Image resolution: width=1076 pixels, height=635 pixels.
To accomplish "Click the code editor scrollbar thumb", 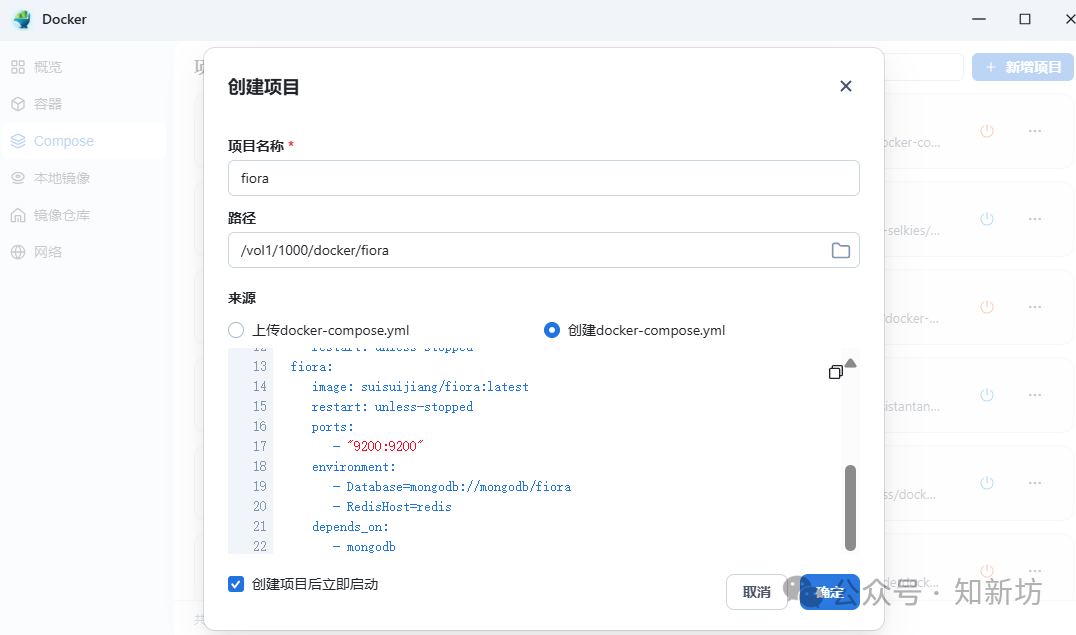I will pos(851,508).
